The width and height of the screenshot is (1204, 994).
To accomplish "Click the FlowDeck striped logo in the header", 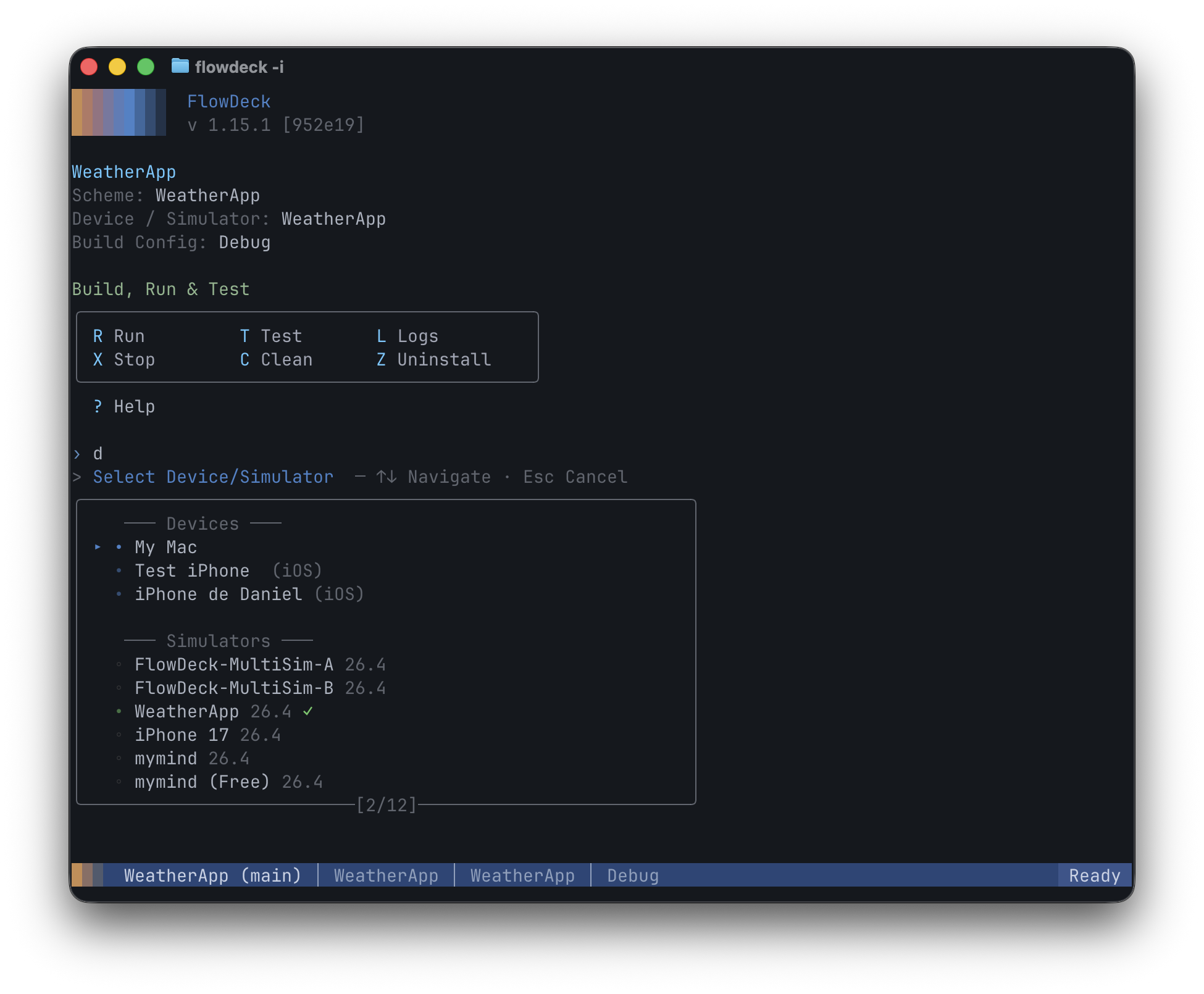I will point(119,112).
